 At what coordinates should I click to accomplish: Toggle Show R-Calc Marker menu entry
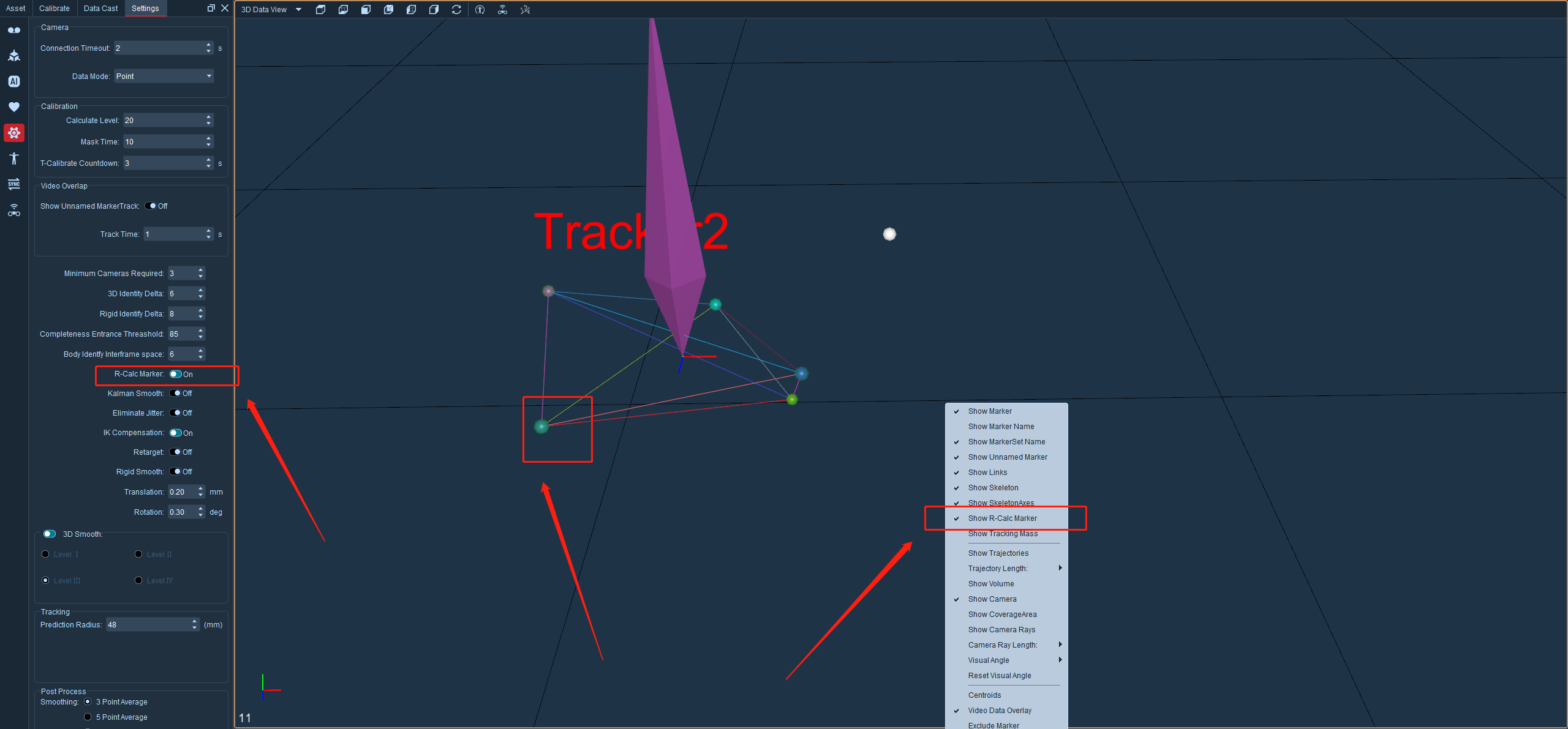[x=1006, y=518]
